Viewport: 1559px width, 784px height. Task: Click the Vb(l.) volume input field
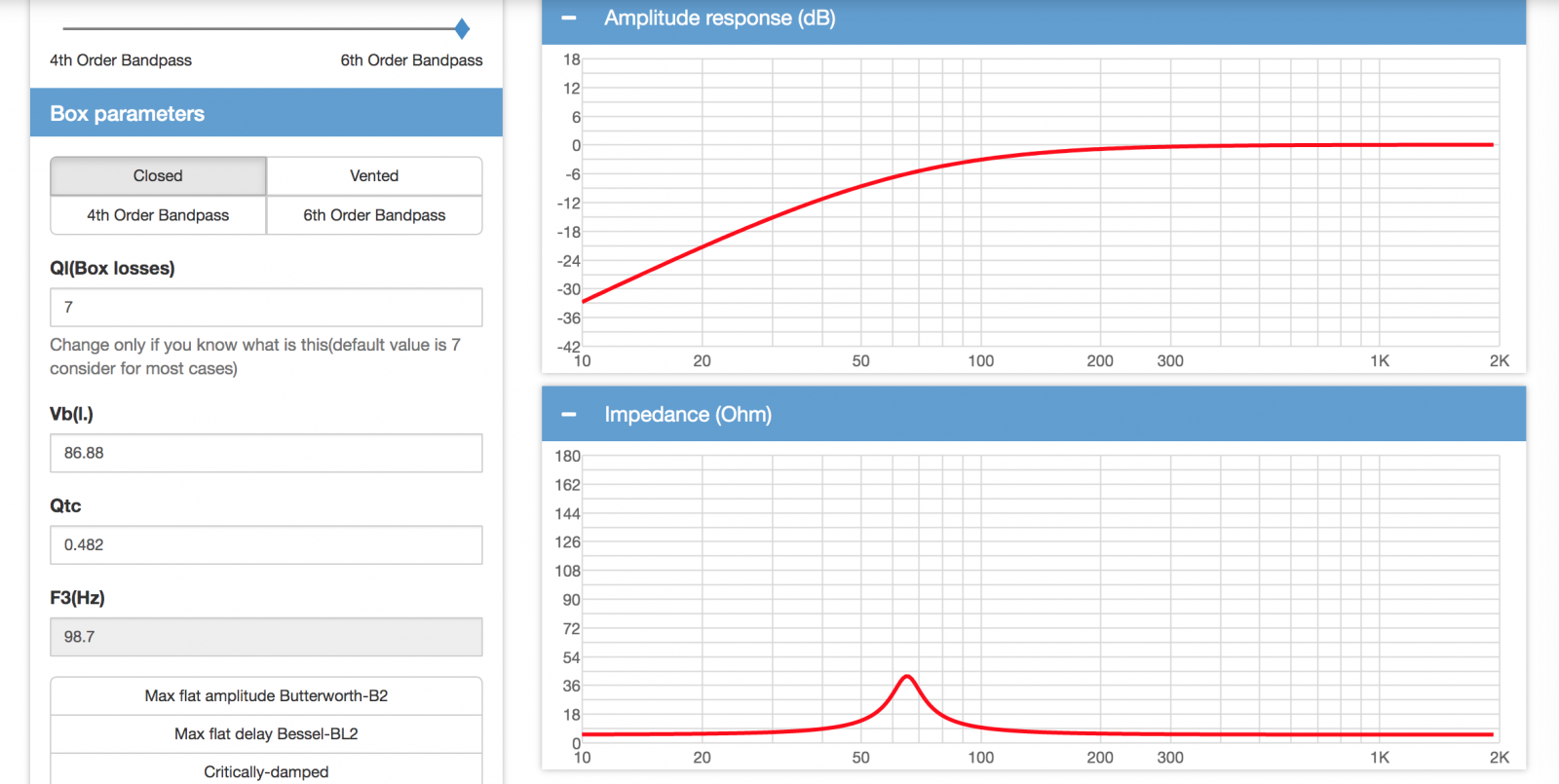click(266, 453)
